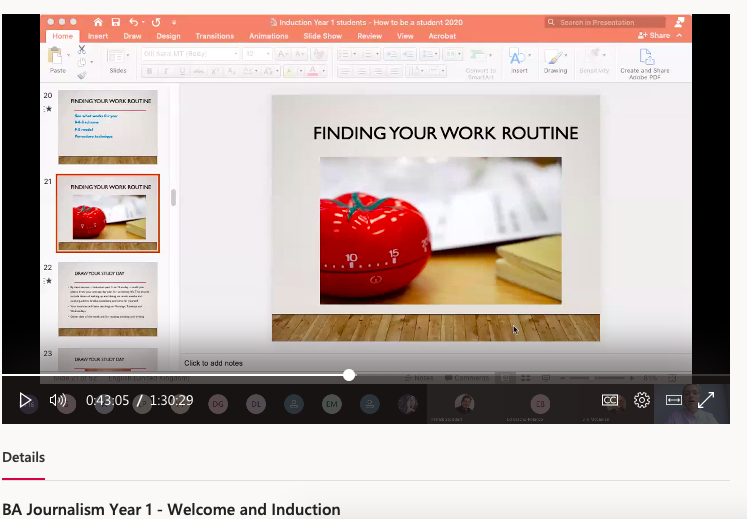Open the font name combo box
This screenshot has width=747, height=519.
click(191, 54)
